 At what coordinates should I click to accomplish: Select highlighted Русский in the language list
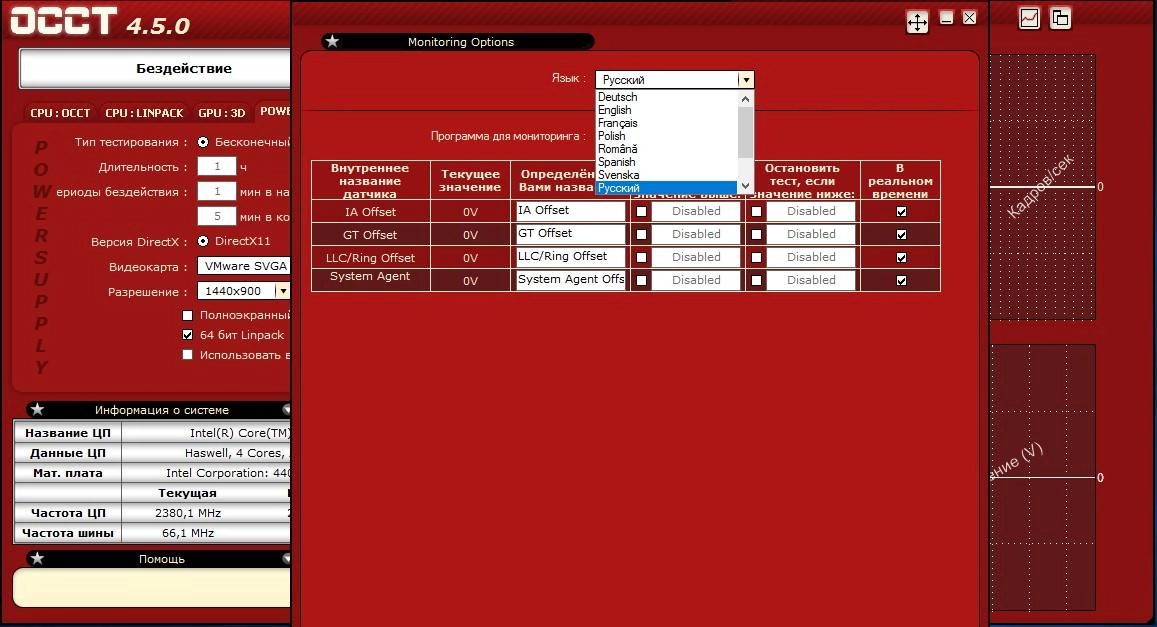coord(667,188)
